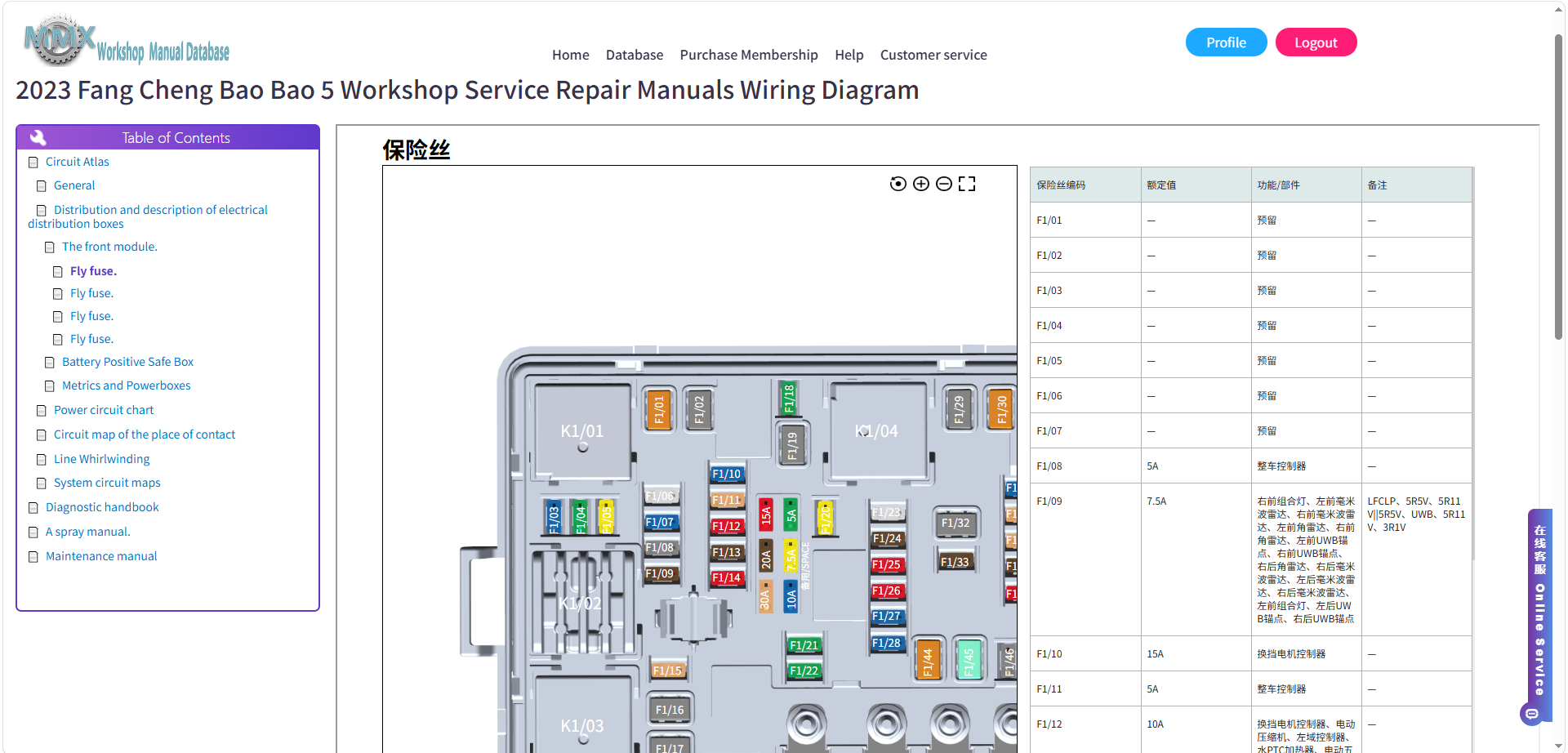Open Circuit Atlas in the contents

[x=78, y=162]
